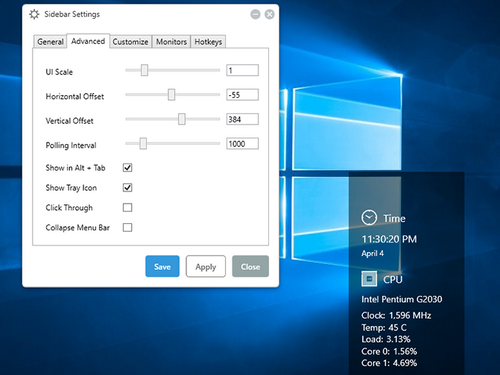The image size is (500, 375).
Task: Click the 11:30:20 PM time text
Action: [389, 239]
